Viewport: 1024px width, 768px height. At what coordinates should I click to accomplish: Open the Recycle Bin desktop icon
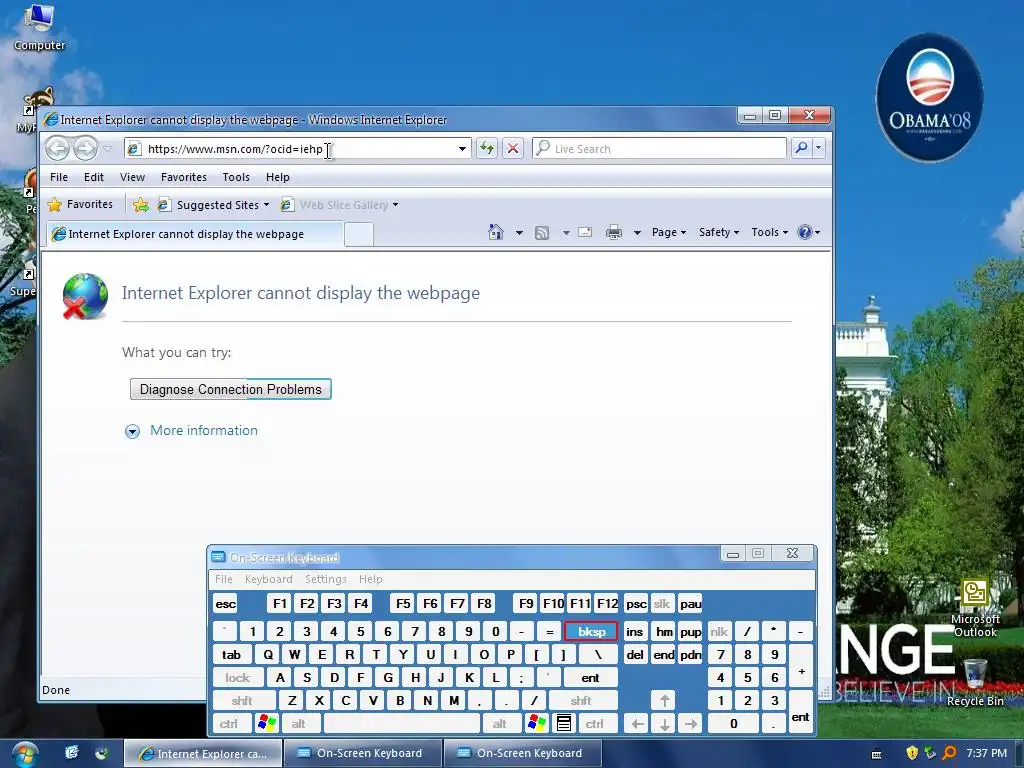click(x=975, y=682)
